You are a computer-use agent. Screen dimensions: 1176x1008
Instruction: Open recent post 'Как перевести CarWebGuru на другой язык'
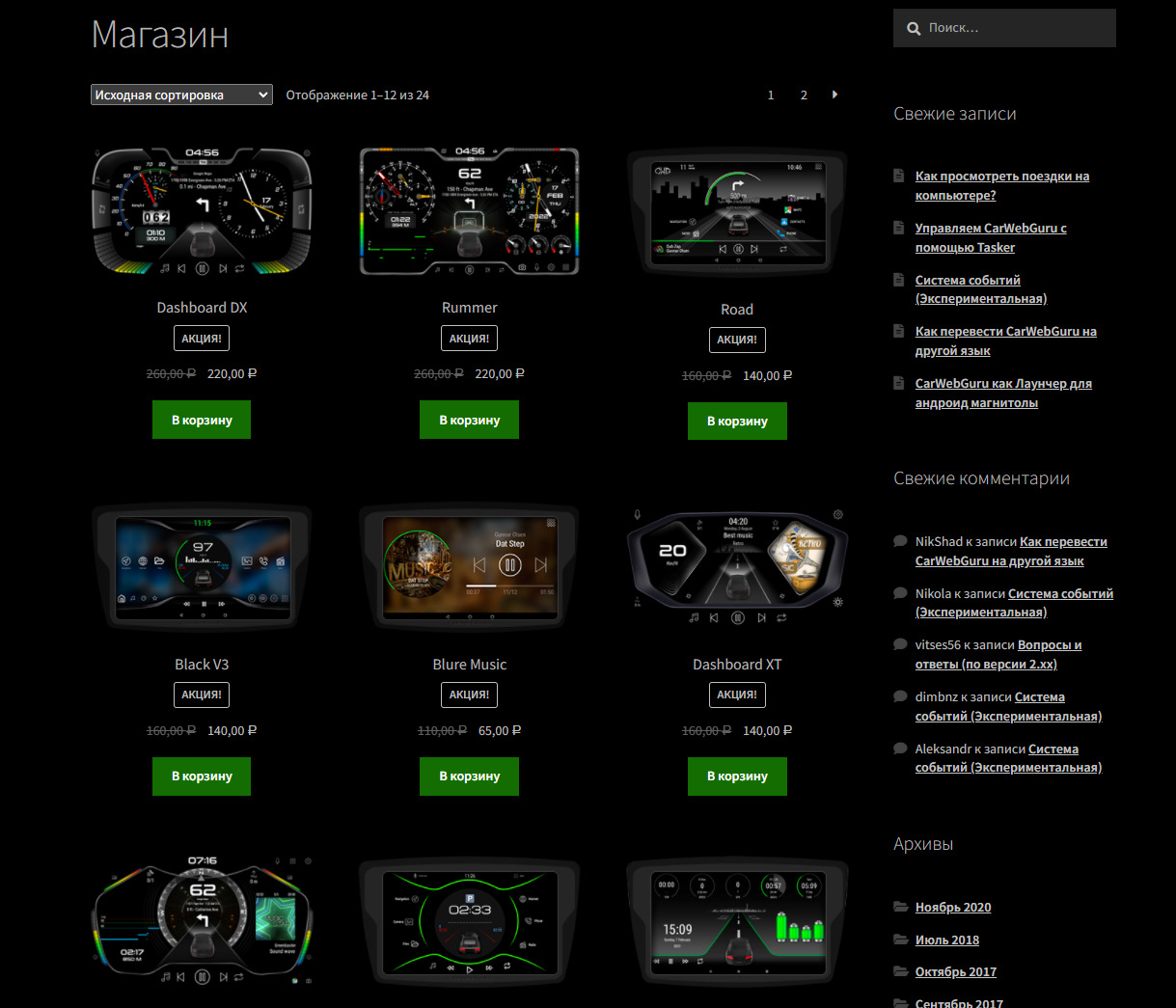tap(1006, 341)
